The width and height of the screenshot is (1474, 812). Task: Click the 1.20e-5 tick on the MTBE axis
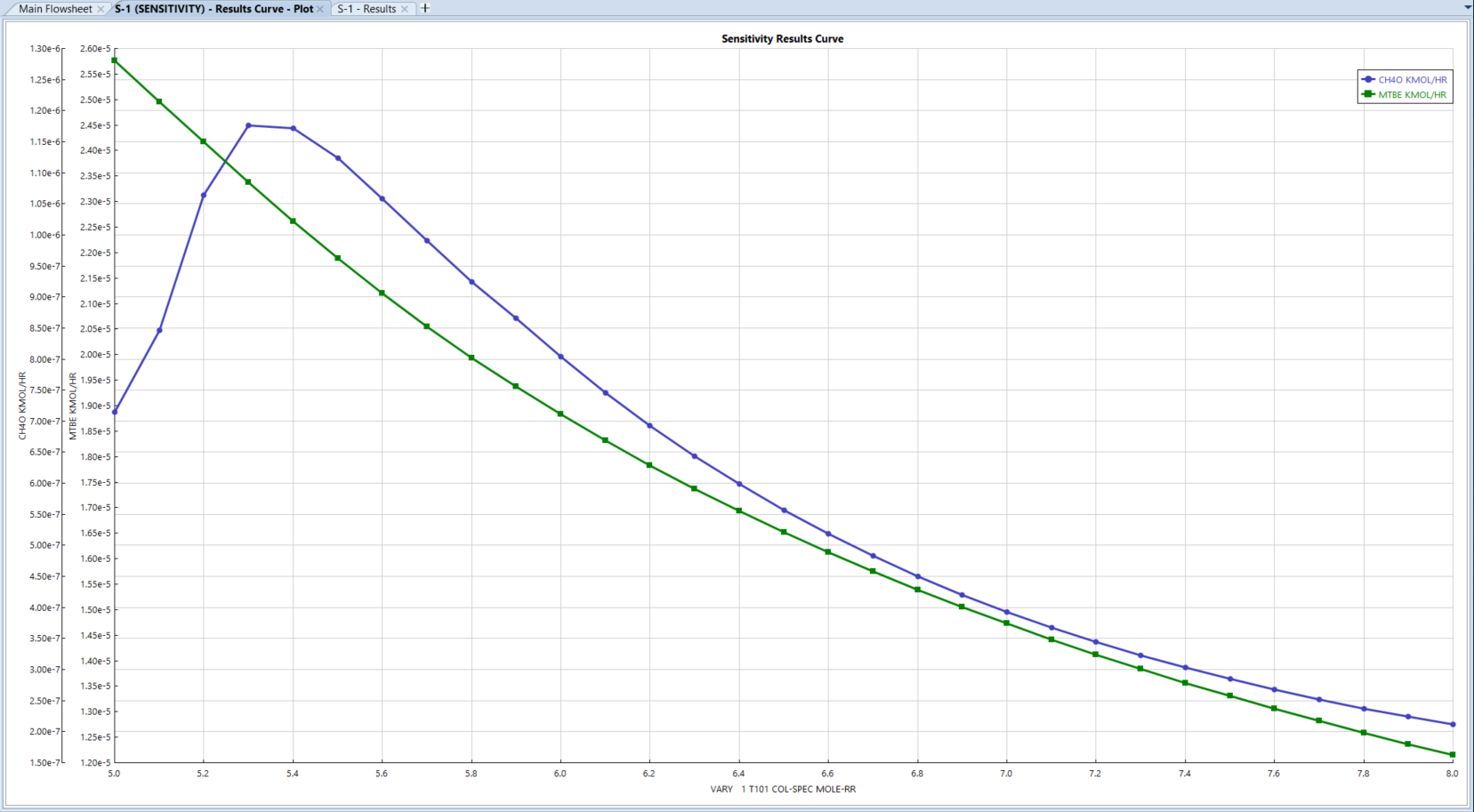pyautogui.click(x=95, y=763)
